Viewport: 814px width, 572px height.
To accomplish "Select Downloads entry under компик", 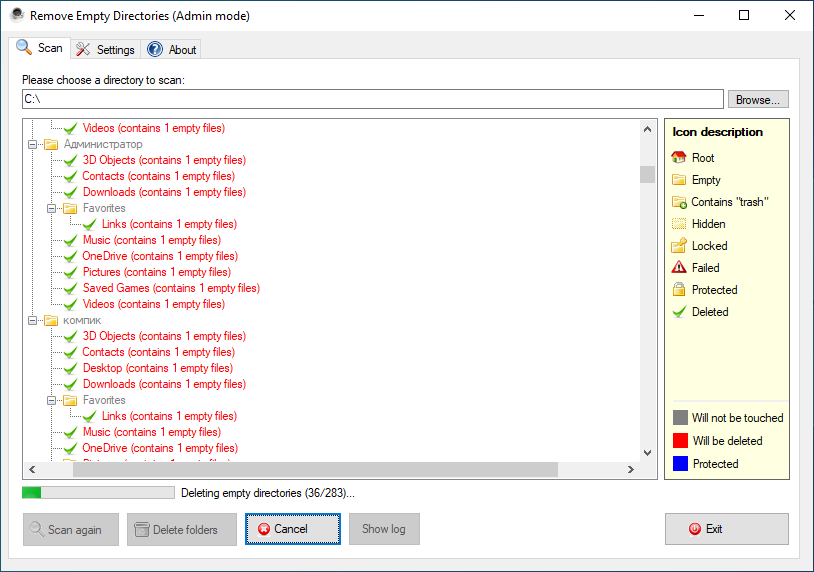I will click(164, 384).
